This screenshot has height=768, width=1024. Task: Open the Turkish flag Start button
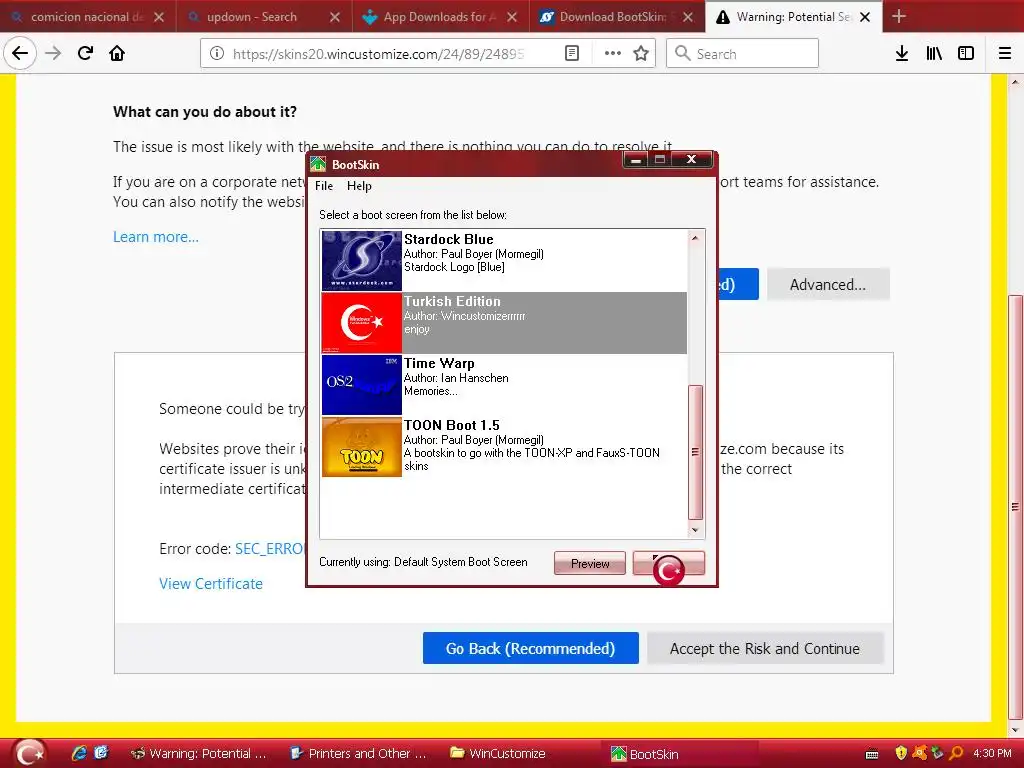coord(29,753)
